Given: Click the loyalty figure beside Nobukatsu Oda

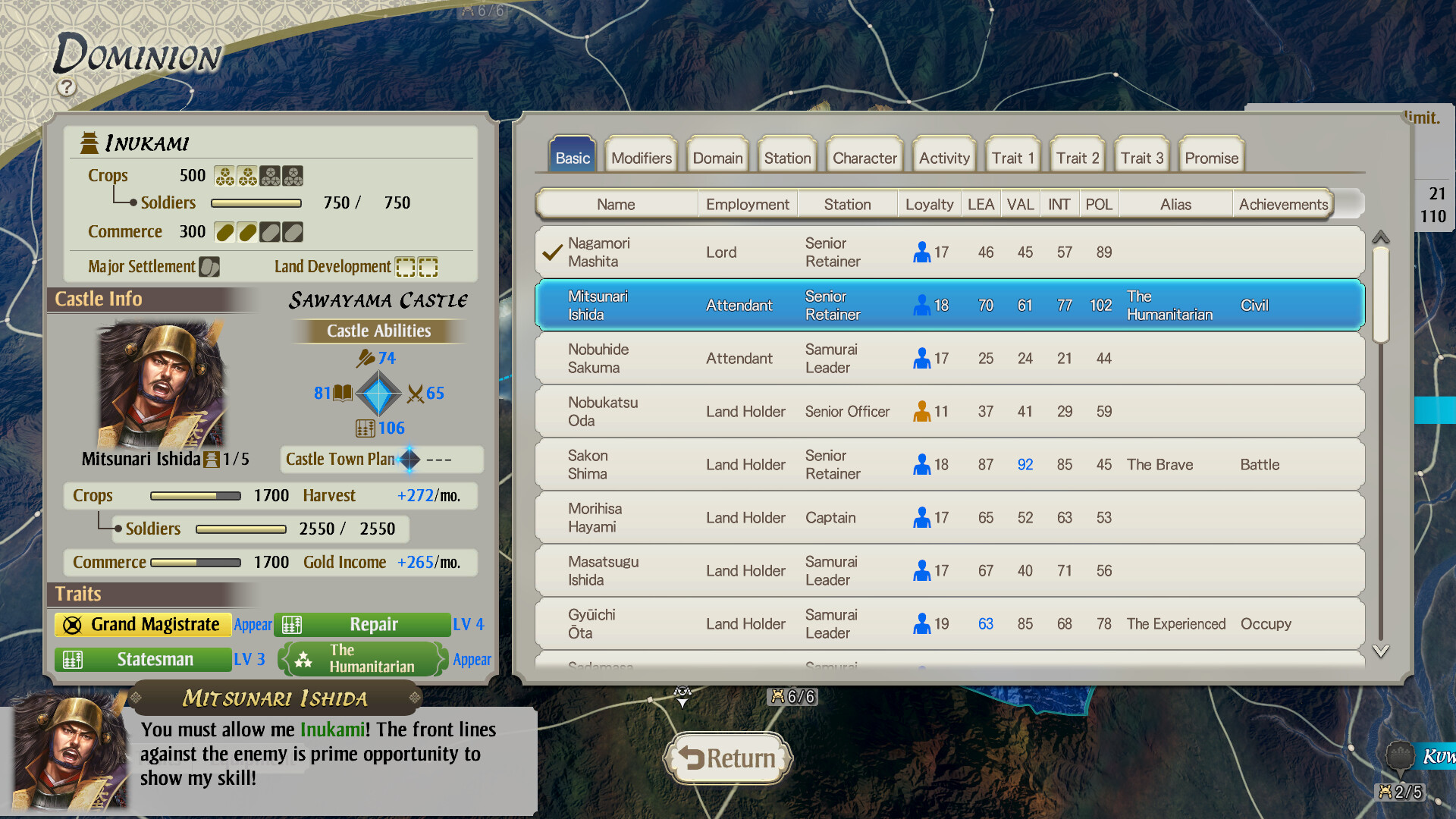Looking at the screenshot, I should [x=923, y=411].
